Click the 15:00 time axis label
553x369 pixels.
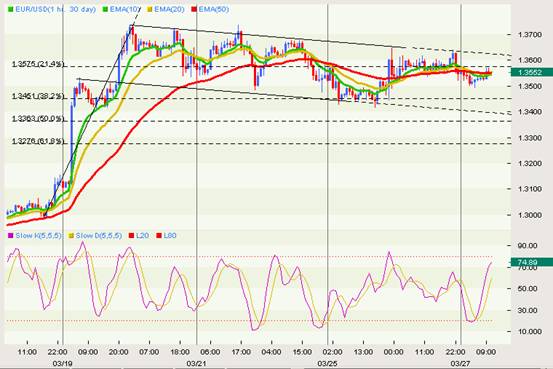(x=302, y=352)
